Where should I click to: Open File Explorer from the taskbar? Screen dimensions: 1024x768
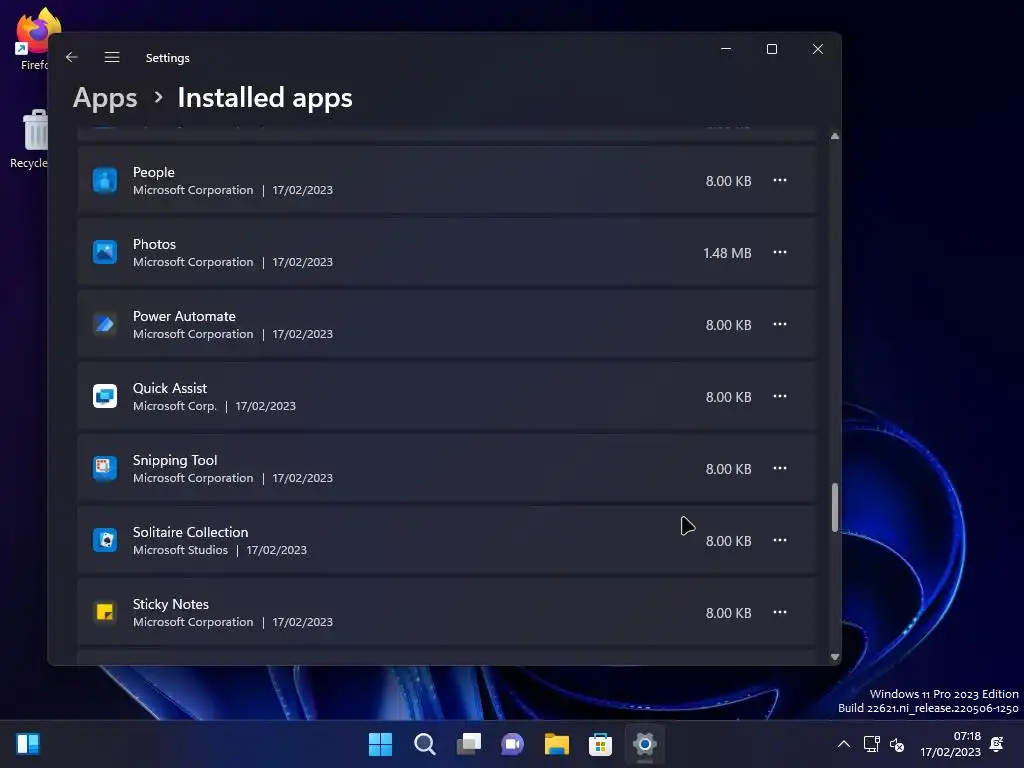556,744
